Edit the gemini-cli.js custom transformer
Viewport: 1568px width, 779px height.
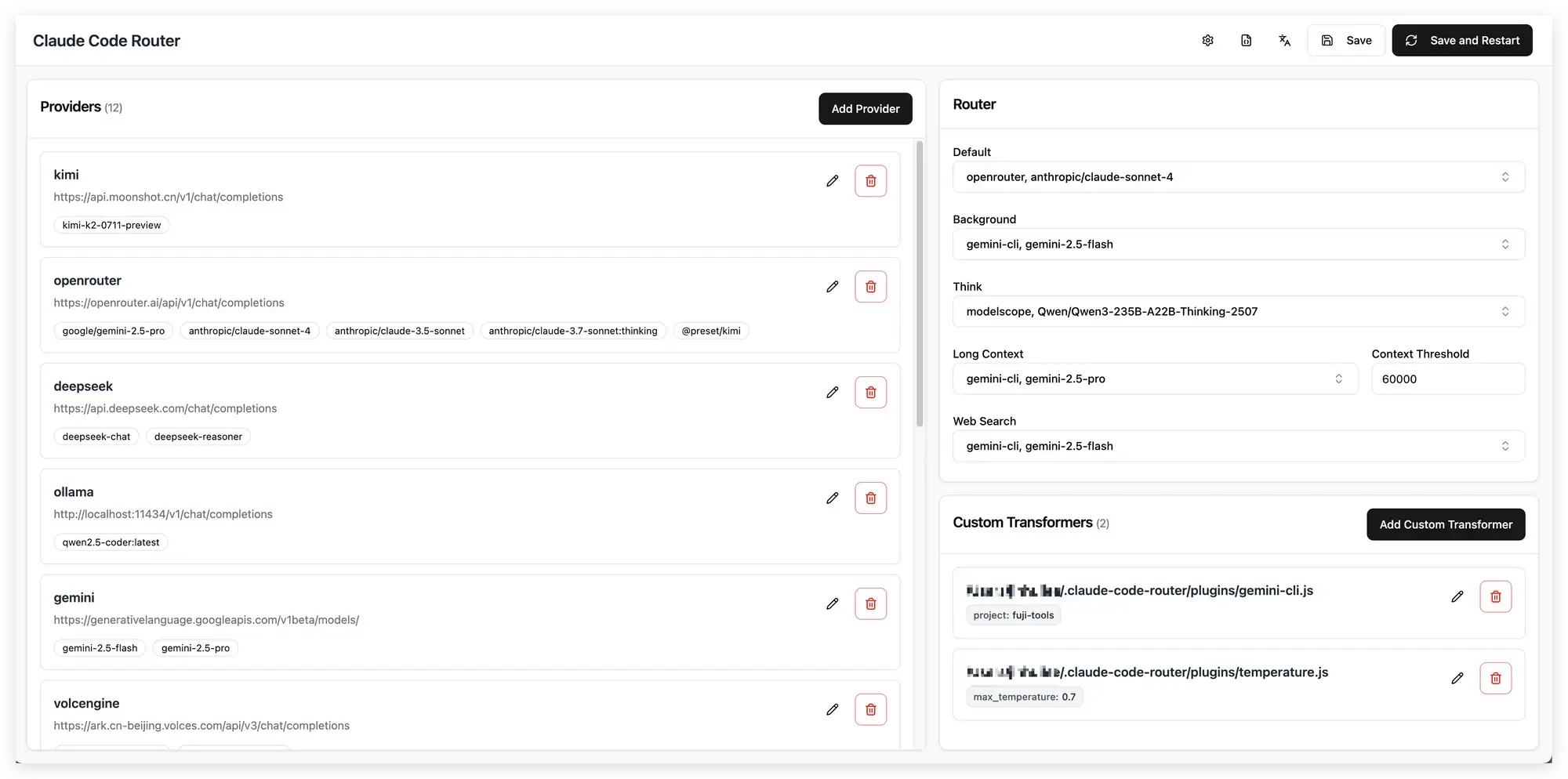[x=1457, y=596]
